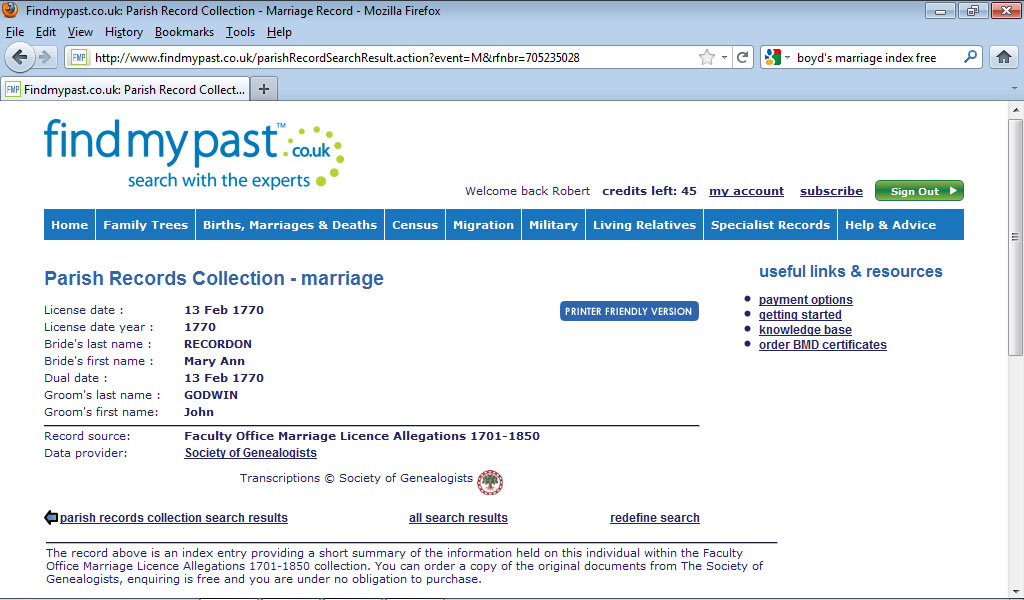Click the Society of Genealogists tree emblem
This screenshot has height=600, width=1024.
coord(490,482)
